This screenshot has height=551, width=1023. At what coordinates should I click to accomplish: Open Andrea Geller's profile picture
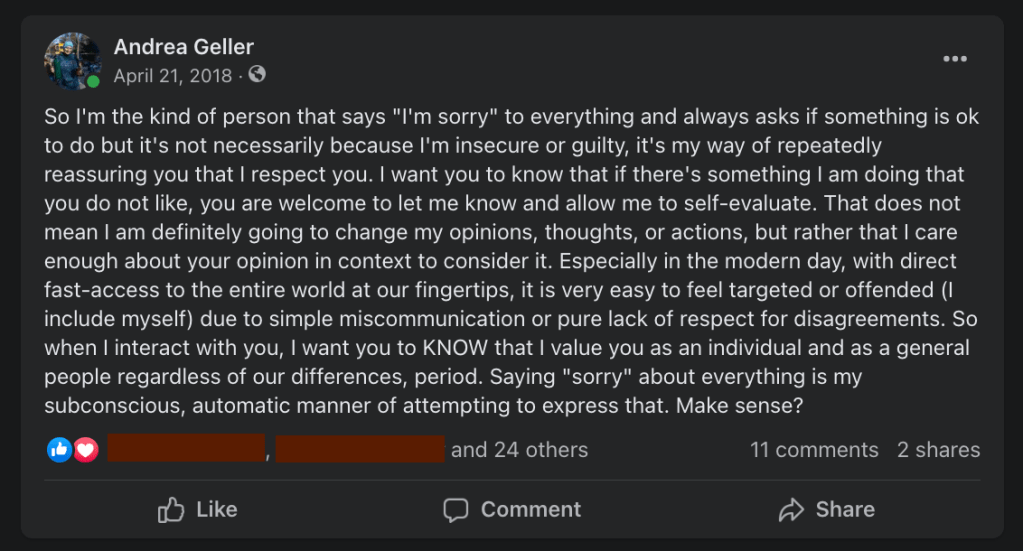[72, 60]
